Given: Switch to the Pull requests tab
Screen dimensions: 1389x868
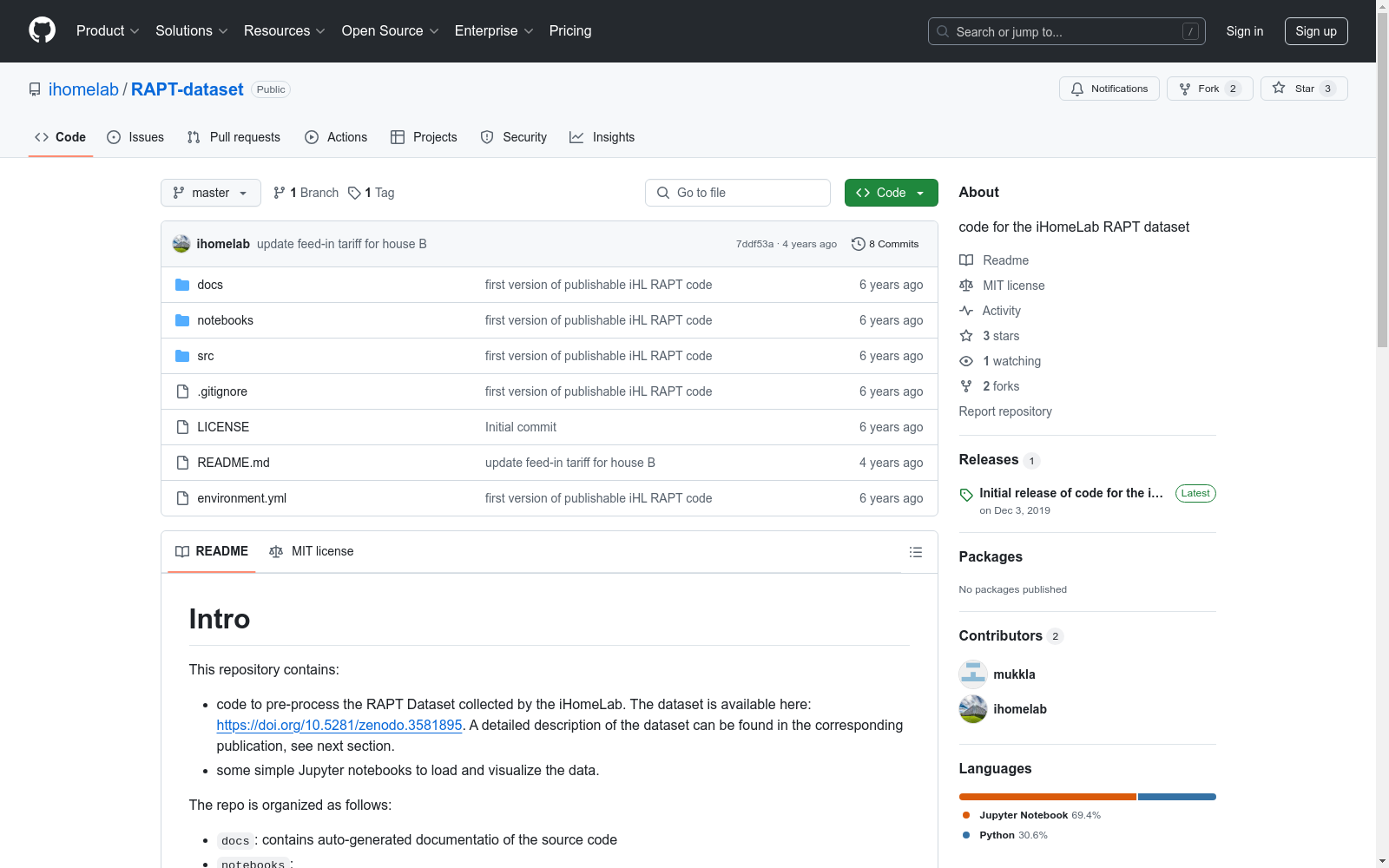Looking at the screenshot, I should coord(234,137).
